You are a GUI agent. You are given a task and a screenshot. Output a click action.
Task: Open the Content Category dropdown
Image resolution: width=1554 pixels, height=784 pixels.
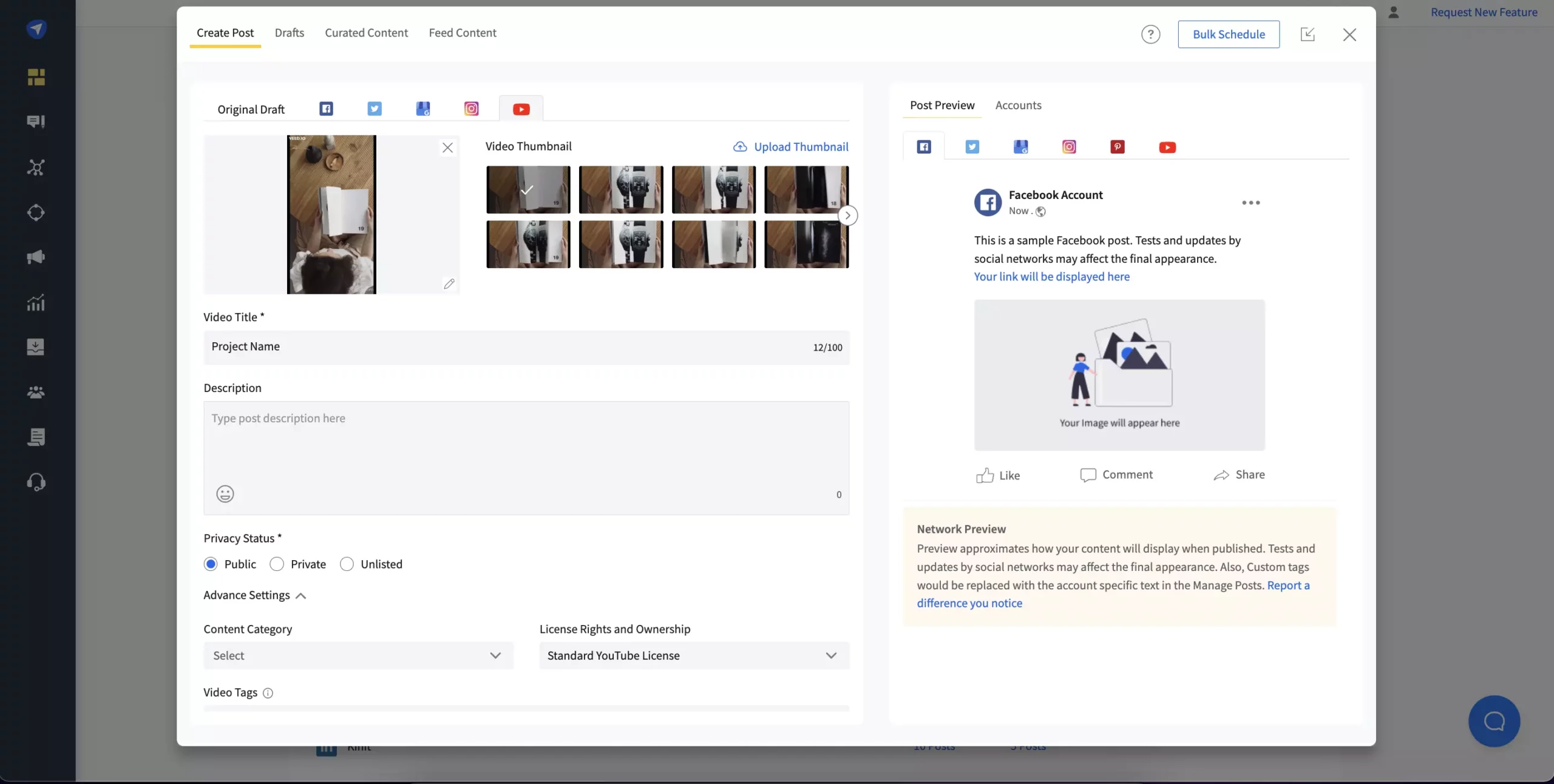(358, 655)
